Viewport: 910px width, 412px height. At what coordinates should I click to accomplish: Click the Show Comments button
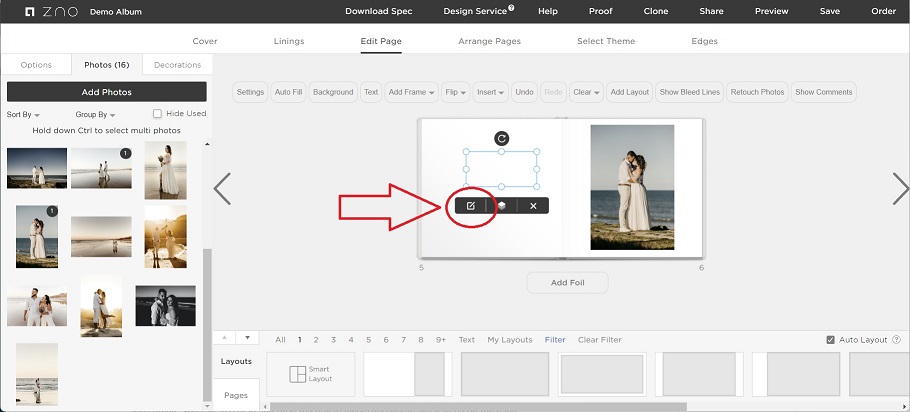(x=824, y=92)
